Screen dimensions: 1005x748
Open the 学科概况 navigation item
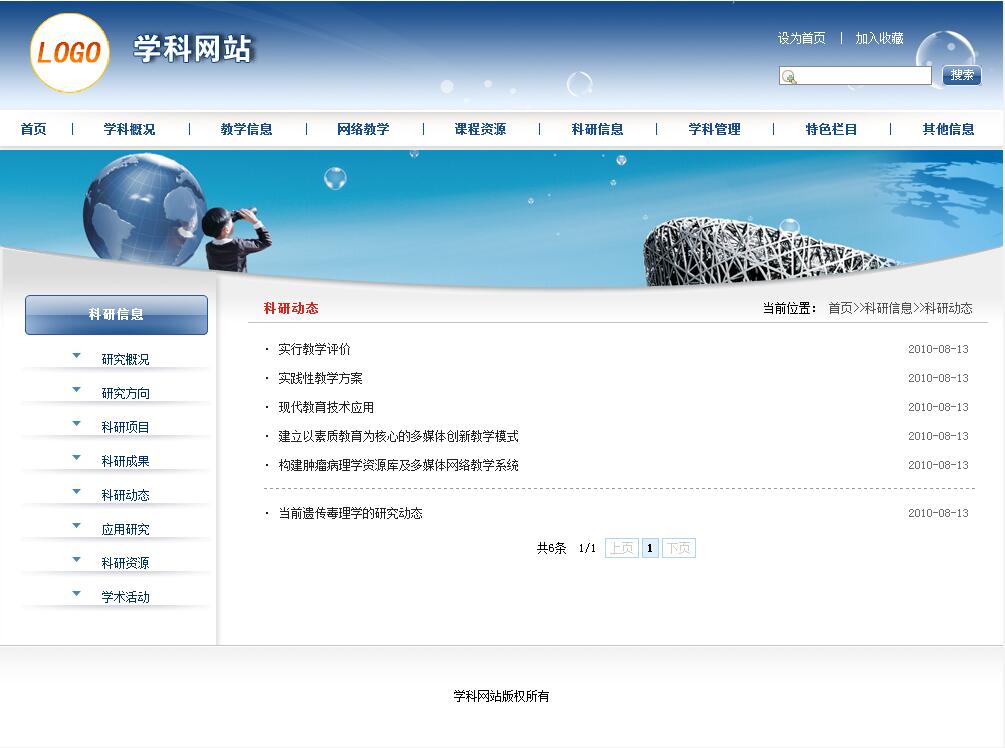tap(129, 129)
